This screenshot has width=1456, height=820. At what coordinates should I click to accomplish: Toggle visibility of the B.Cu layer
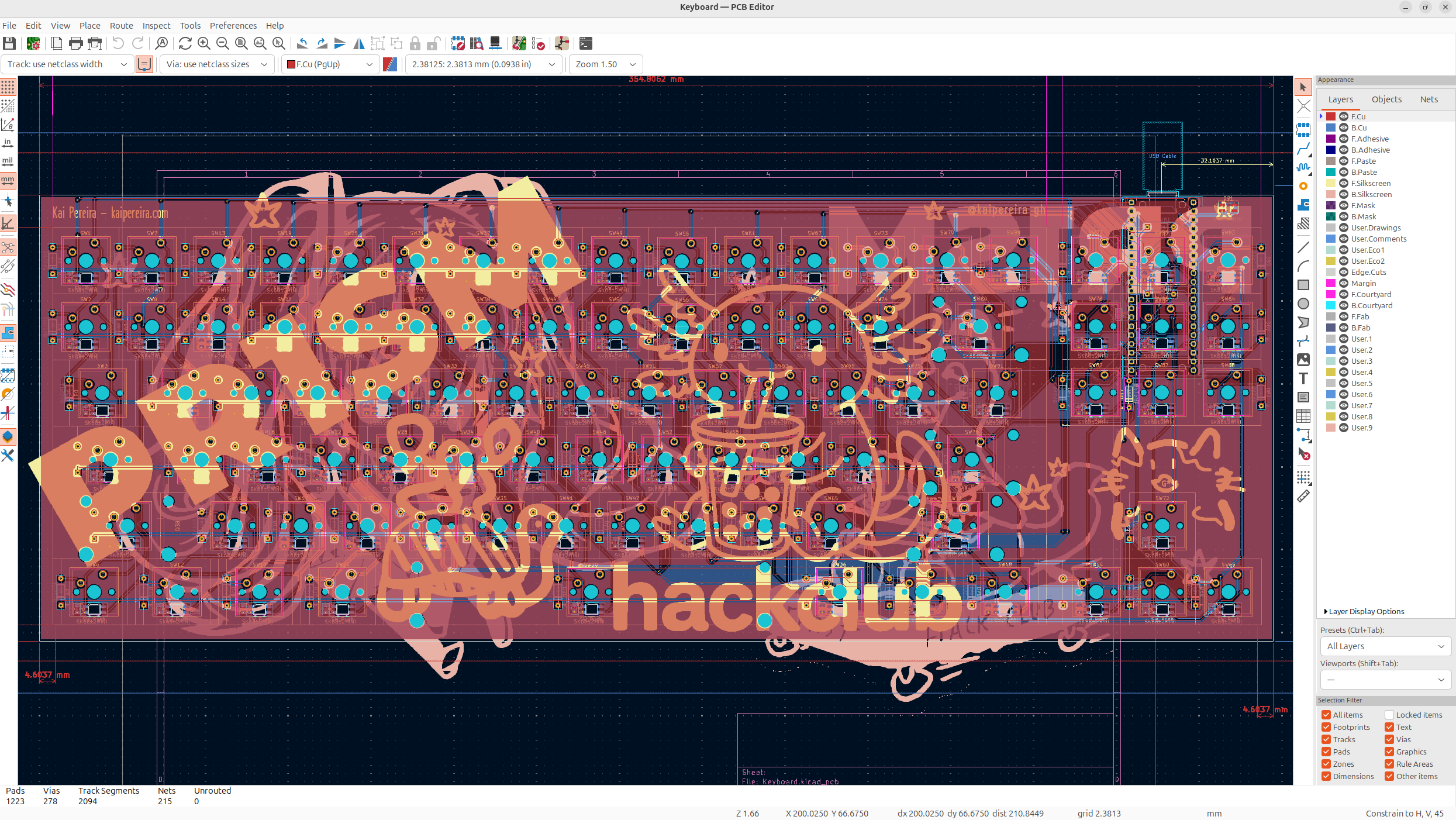coord(1344,128)
